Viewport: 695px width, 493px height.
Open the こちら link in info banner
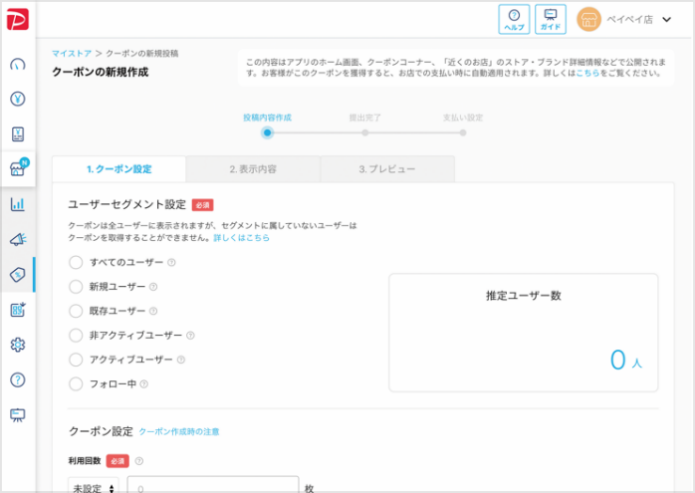tap(587, 73)
